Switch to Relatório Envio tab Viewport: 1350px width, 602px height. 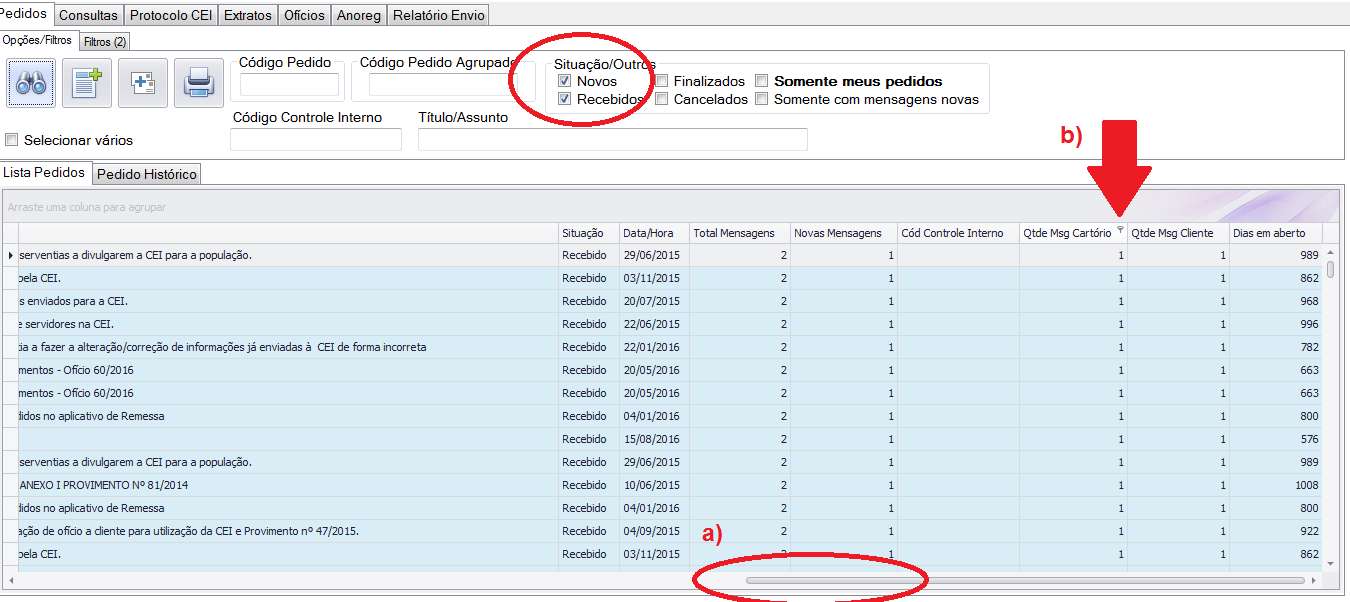point(439,15)
